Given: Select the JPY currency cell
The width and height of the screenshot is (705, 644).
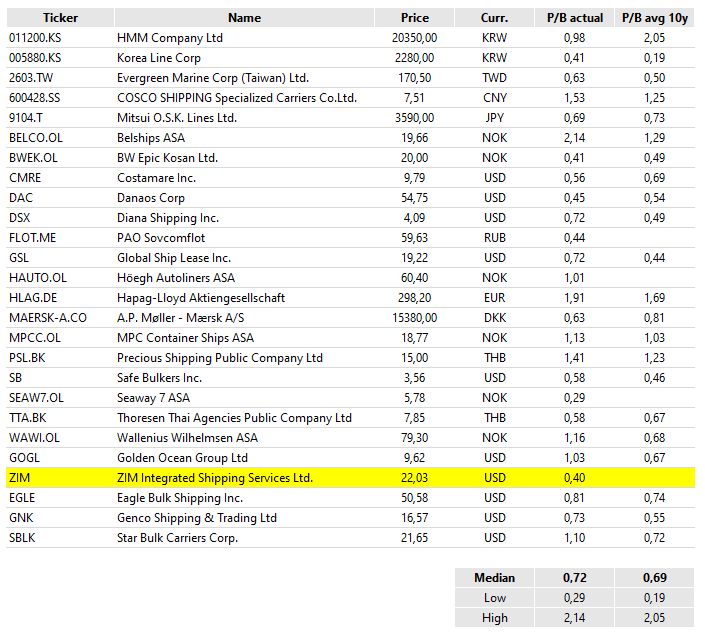Looking at the screenshot, I should click(495, 118).
